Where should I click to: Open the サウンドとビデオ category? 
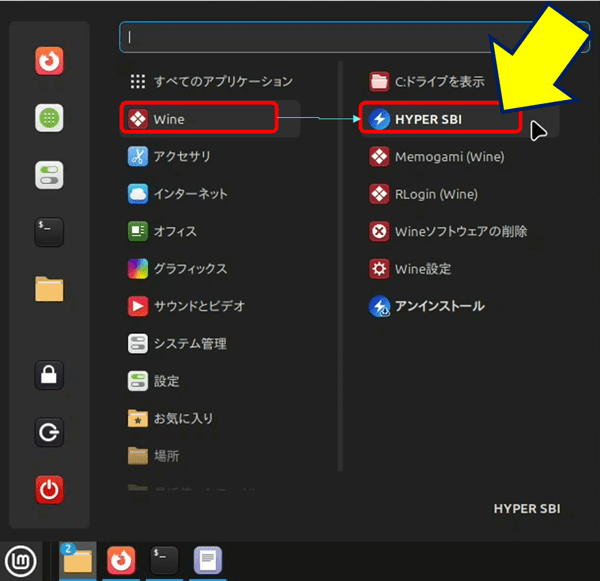(210, 306)
